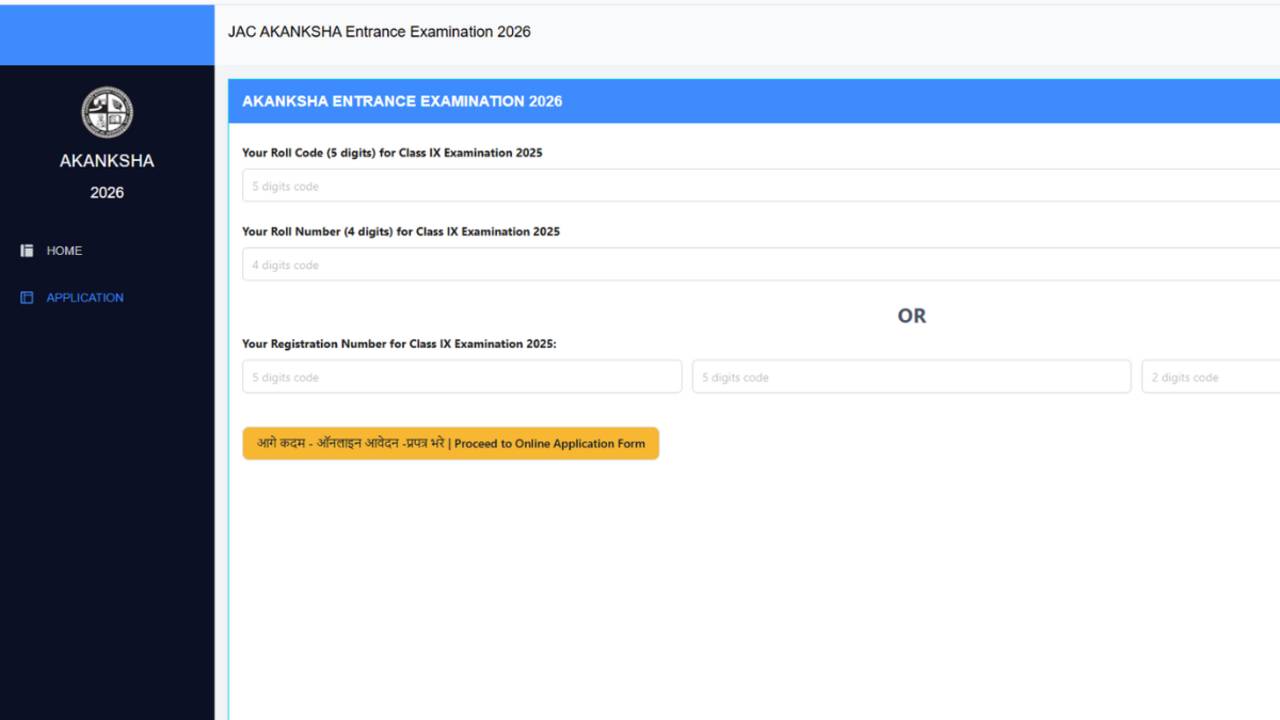Click the blue strip at top of sidebar
The image size is (1280, 720).
106,34
